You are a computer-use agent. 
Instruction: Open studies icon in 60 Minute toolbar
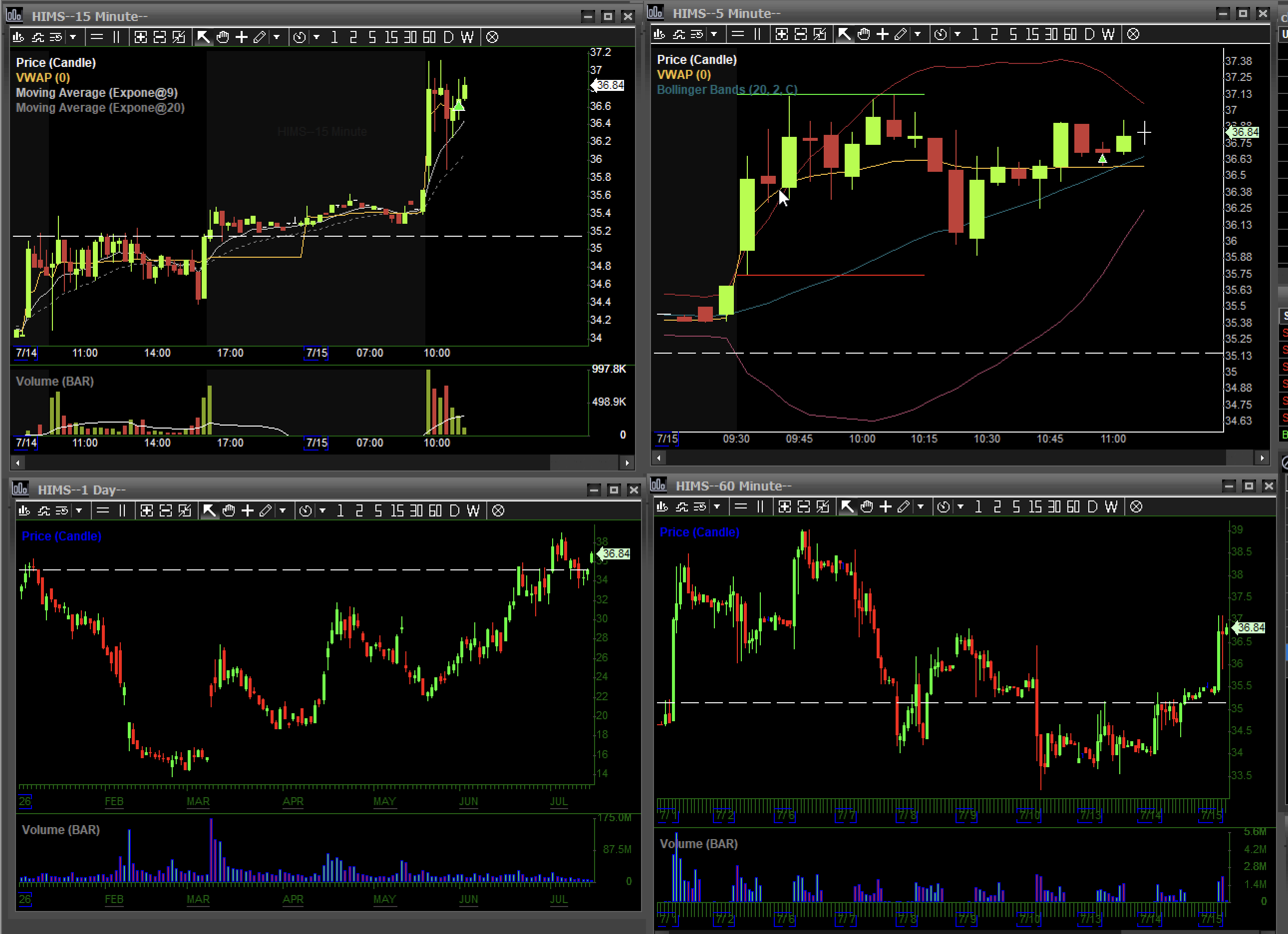click(x=681, y=507)
